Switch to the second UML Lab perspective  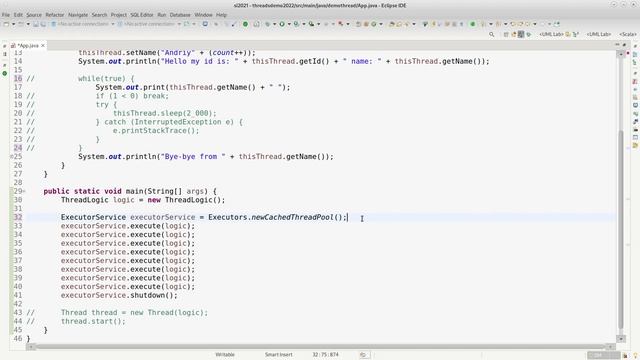pos(598,35)
